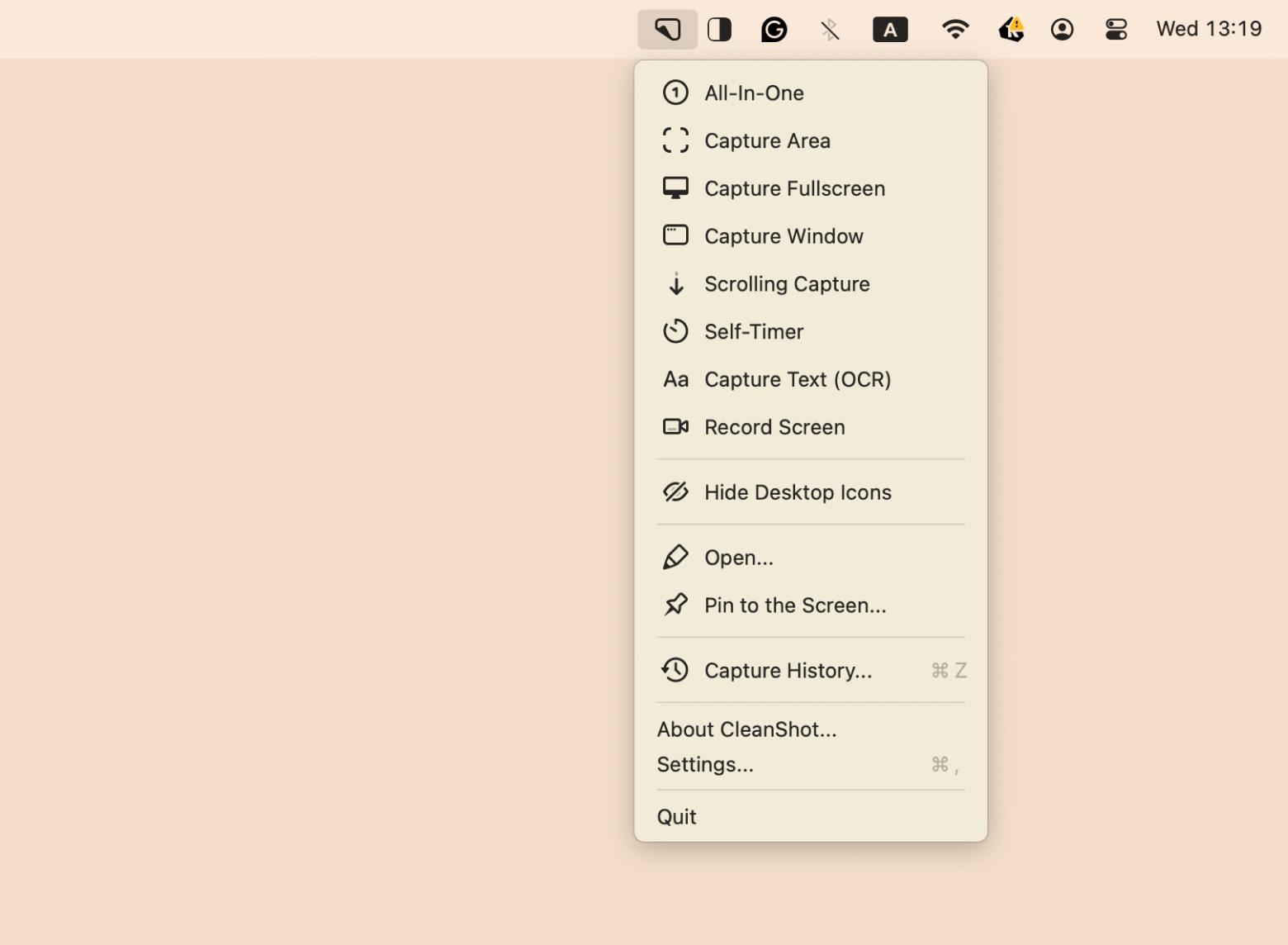The height and width of the screenshot is (945, 1288).
Task: Select Capture Area from the menu
Action: (x=766, y=141)
